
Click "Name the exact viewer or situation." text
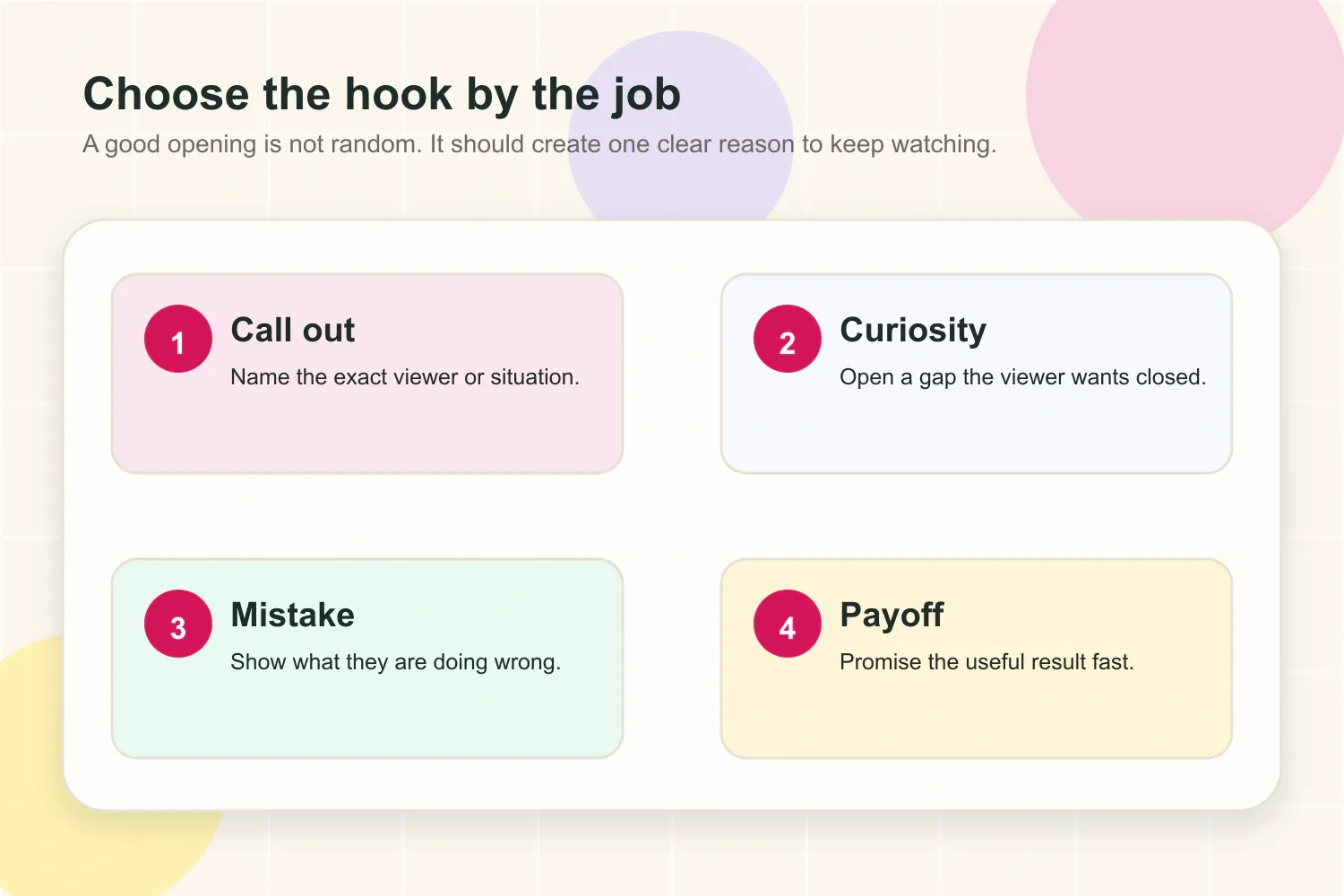405,377
